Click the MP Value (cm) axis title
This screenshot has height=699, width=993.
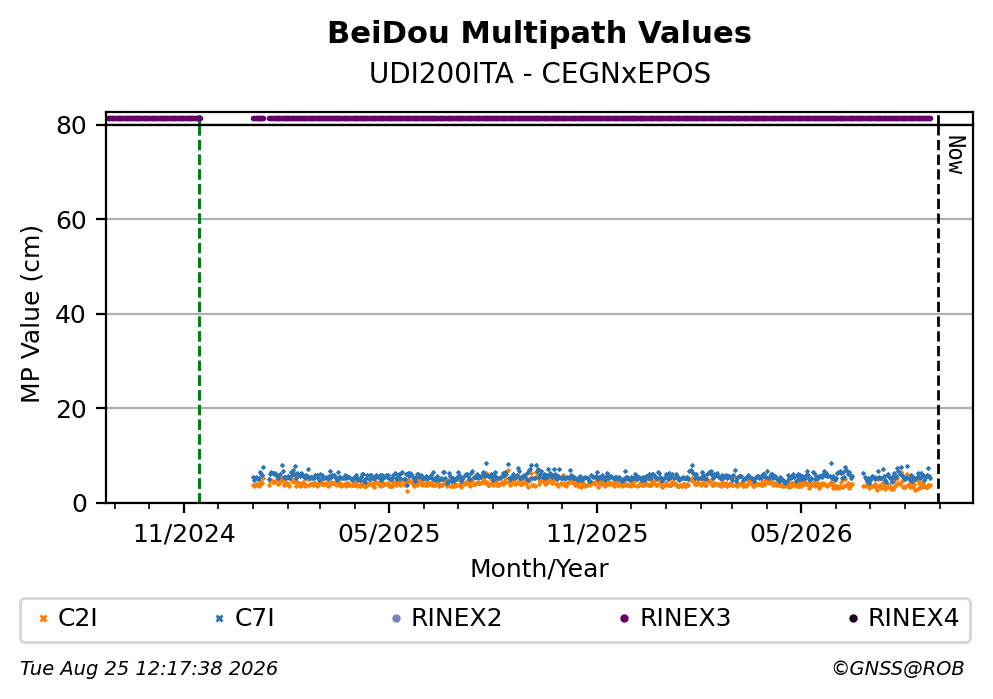click(x=30, y=314)
